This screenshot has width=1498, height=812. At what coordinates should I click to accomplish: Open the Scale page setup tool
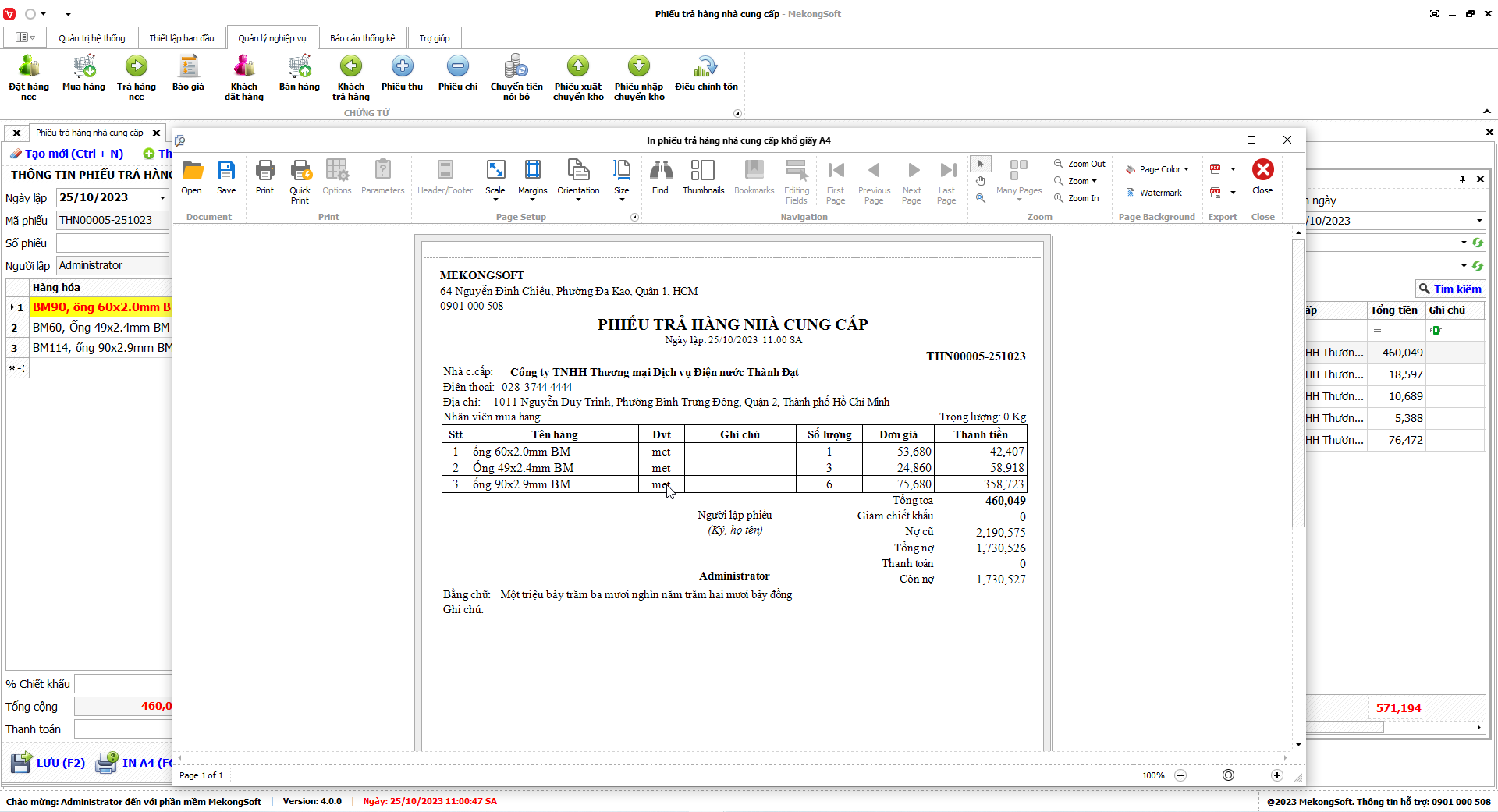pyautogui.click(x=495, y=180)
